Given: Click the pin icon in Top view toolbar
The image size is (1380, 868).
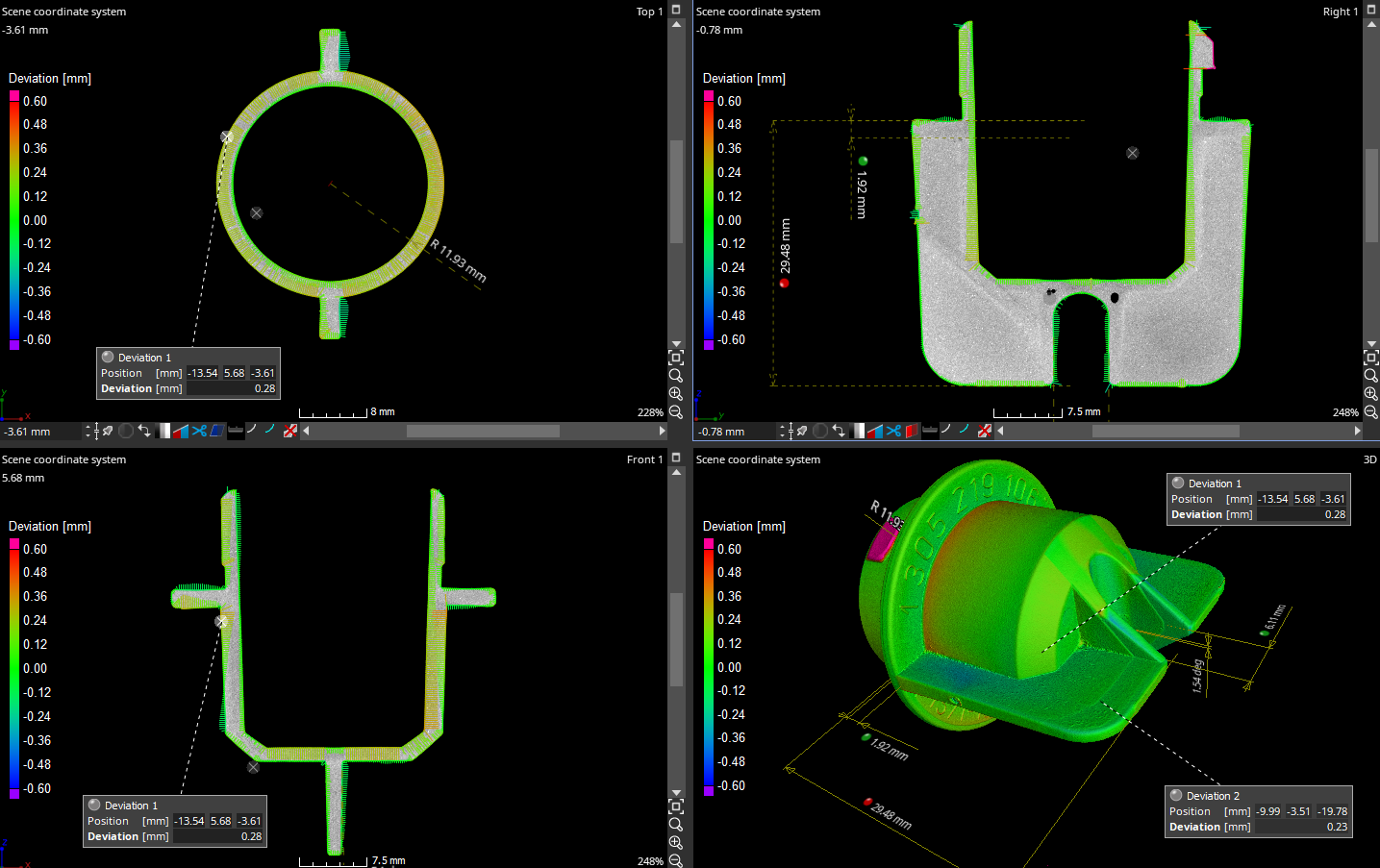Looking at the screenshot, I should [108, 431].
